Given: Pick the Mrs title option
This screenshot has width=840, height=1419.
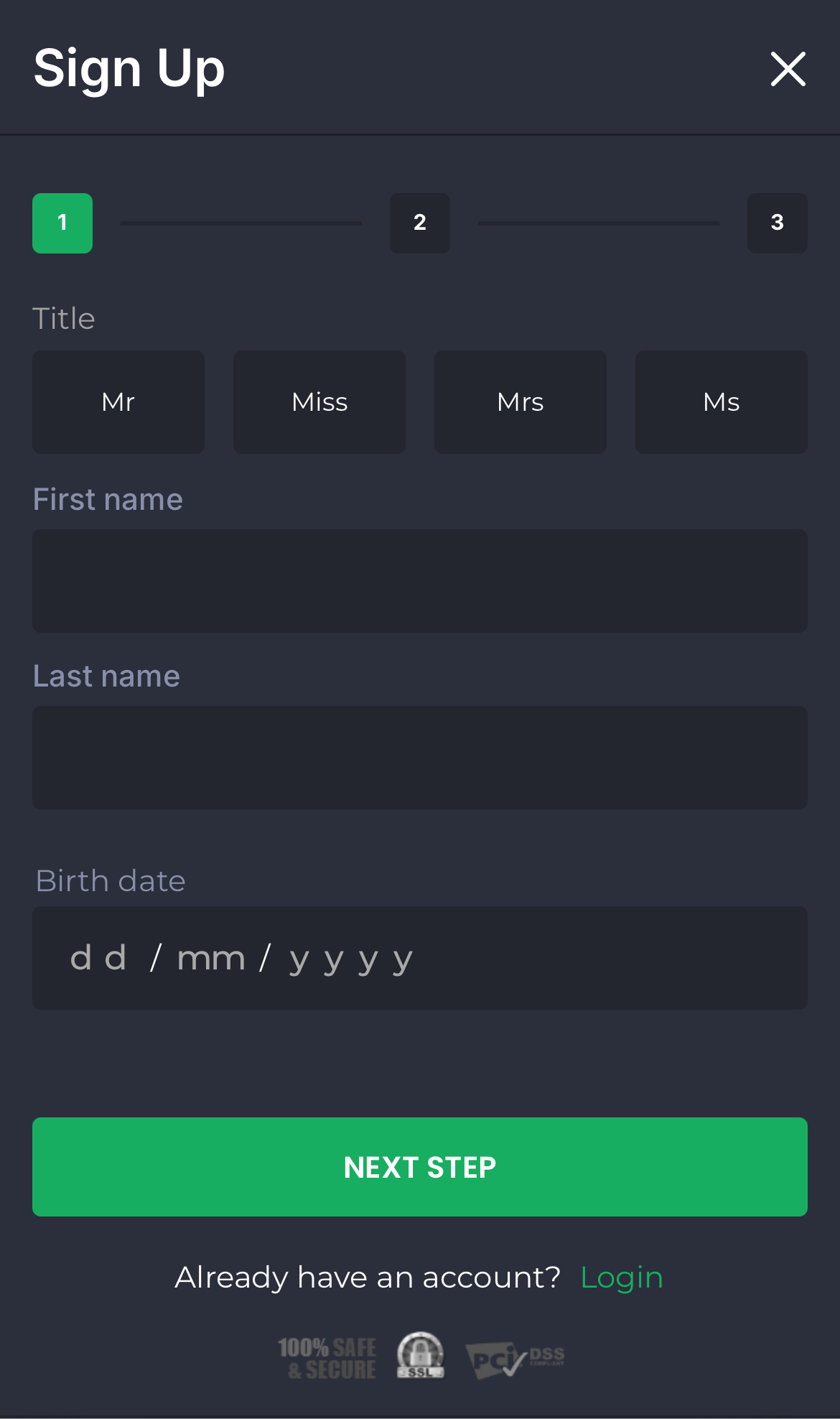Looking at the screenshot, I should tap(521, 401).
